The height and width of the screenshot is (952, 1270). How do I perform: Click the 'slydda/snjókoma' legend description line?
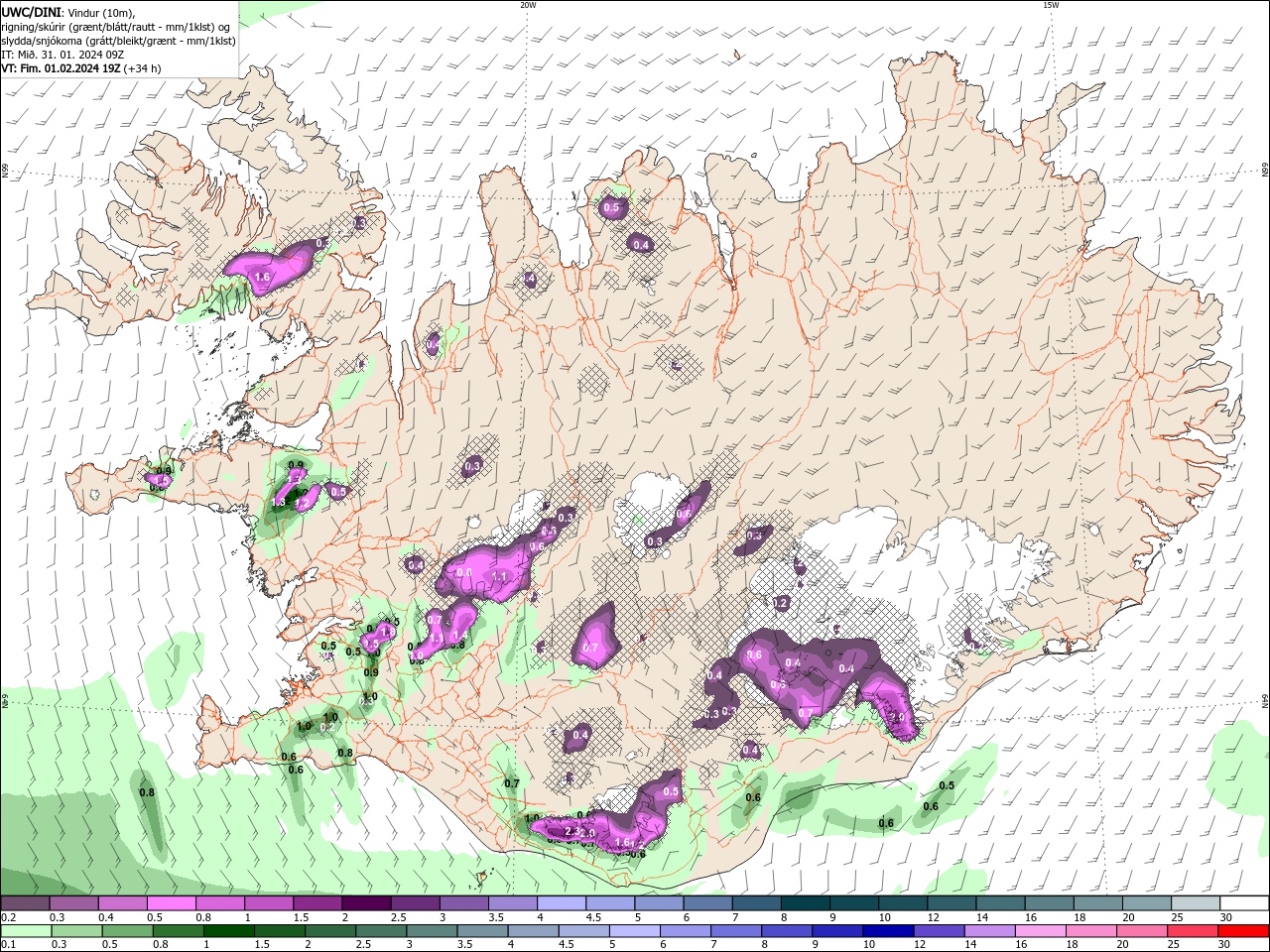coord(118,41)
